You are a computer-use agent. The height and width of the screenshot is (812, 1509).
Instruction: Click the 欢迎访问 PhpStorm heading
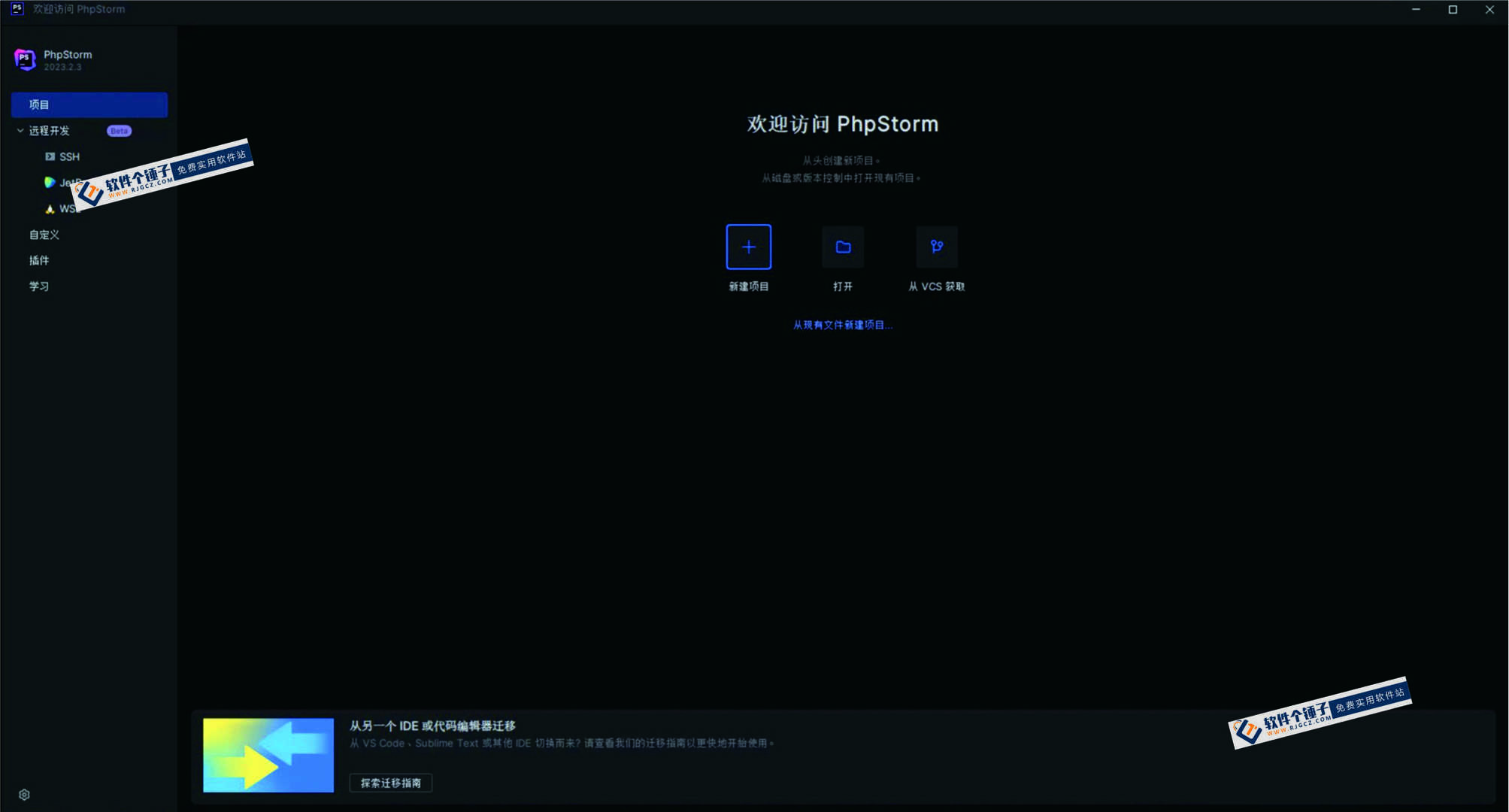843,124
